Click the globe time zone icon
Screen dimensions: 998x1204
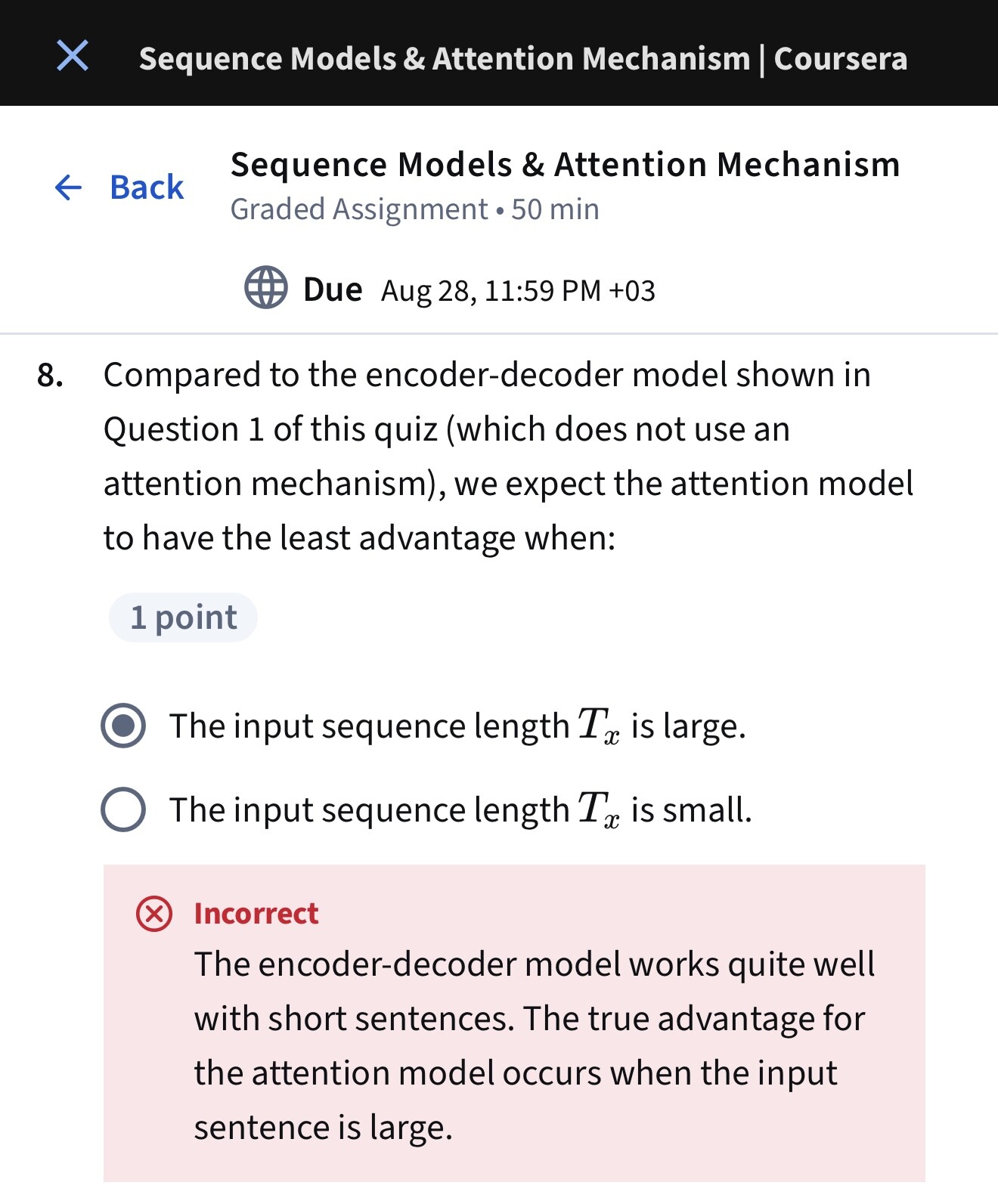coord(266,288)
